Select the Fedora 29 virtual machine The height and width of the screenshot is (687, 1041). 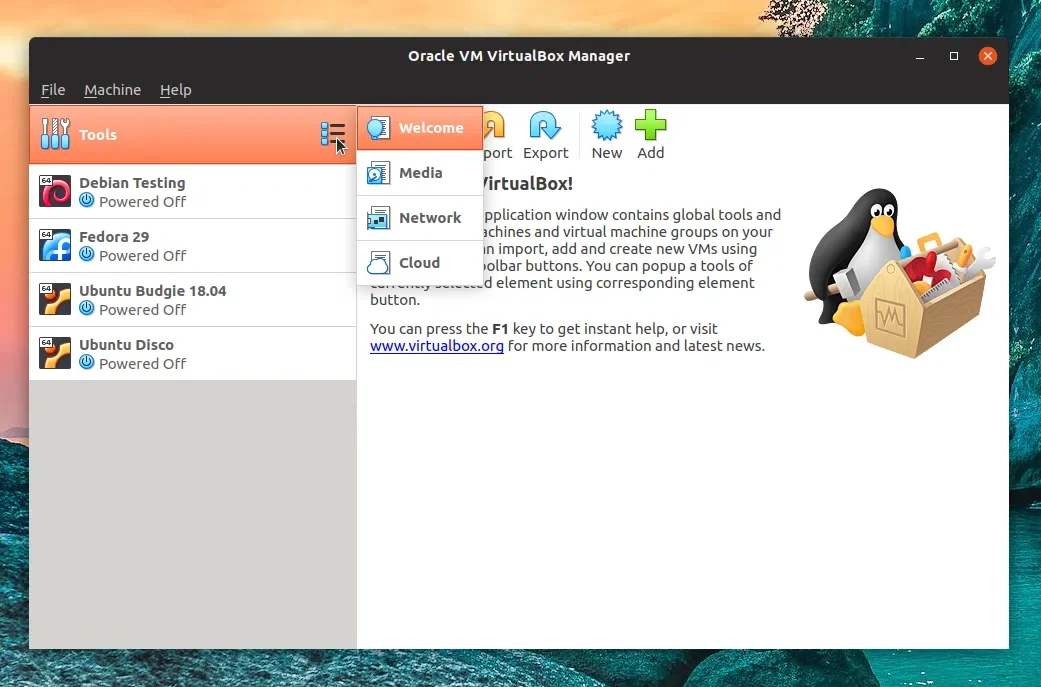(193, 246)
